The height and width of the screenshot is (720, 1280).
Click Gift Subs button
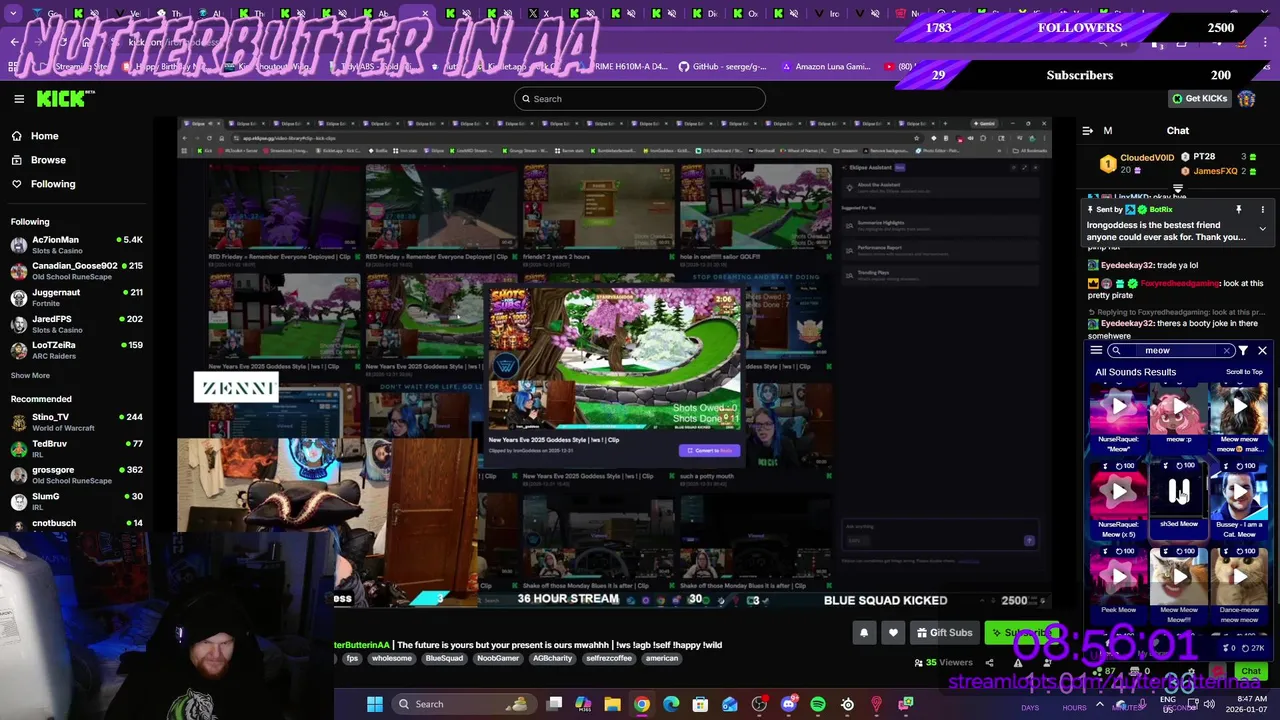point(943,633)
